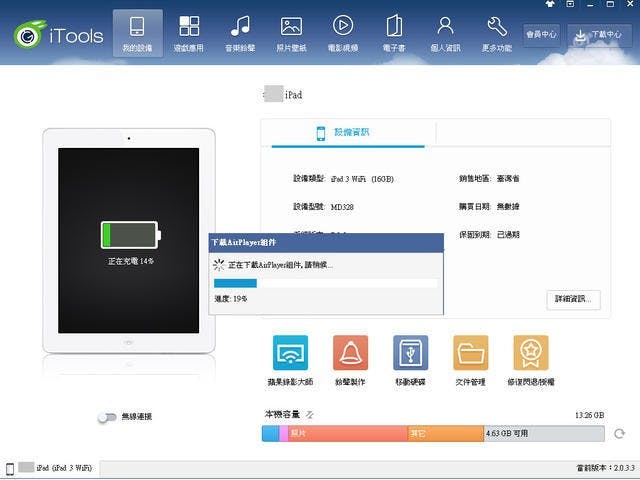
Task: Open 我的設備 (My Device) in top toolbar
Action: click(138, 32)
